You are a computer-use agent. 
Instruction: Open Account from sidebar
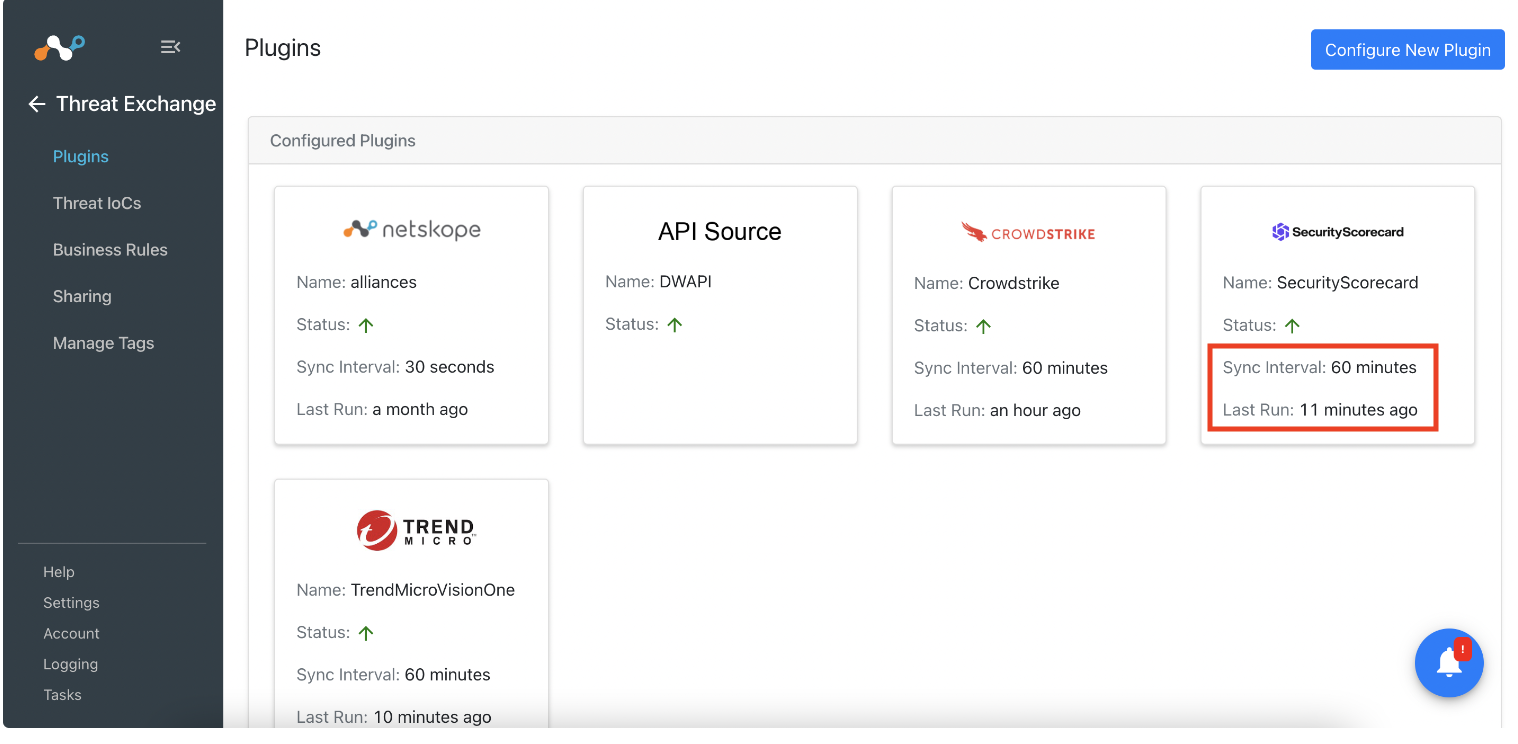71,634
